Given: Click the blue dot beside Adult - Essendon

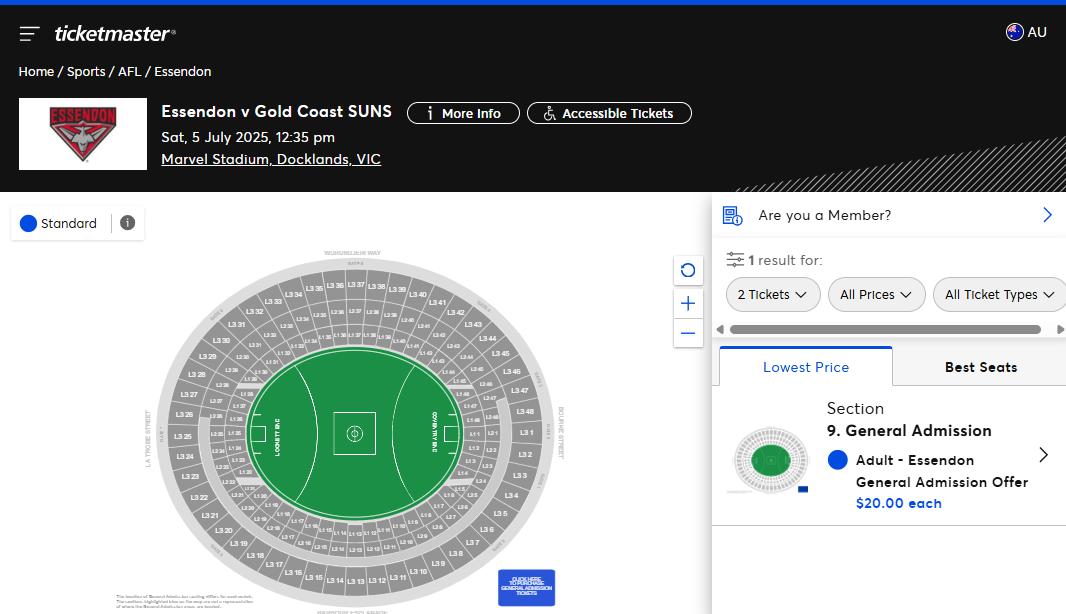Looking at the screenshot, I should 838,460.
